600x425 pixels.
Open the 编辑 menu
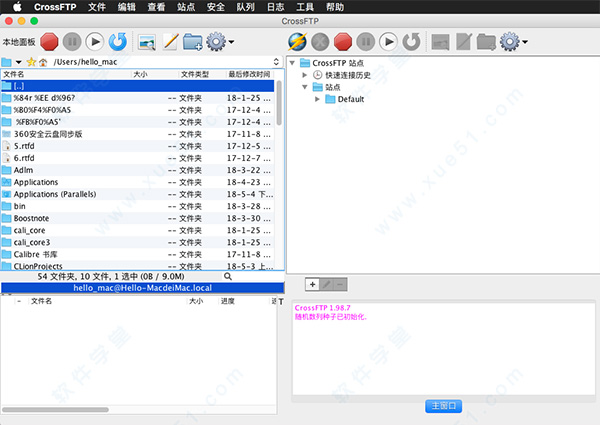pos(127,7)
